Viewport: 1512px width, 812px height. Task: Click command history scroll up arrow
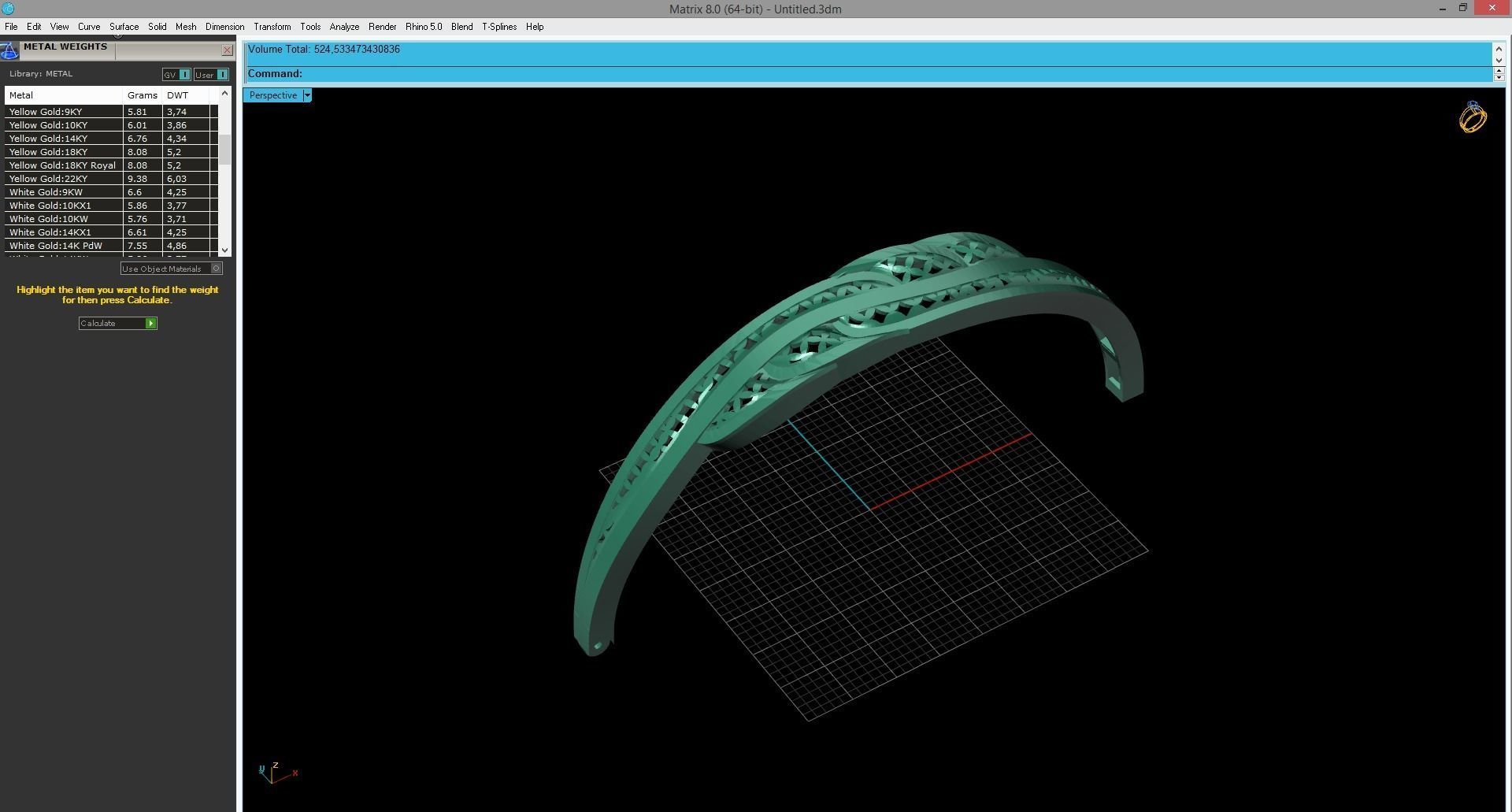click(x=1499, y=49)
